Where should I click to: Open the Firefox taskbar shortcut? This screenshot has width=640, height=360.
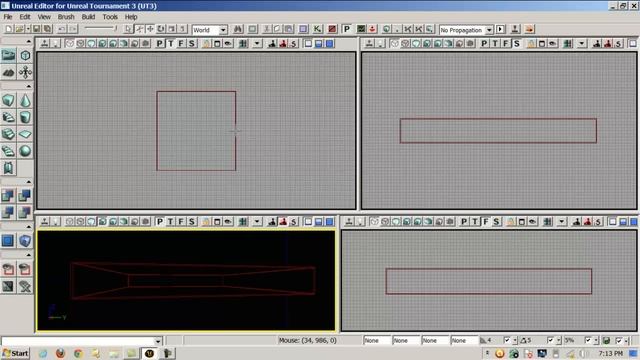coord(60,353)
